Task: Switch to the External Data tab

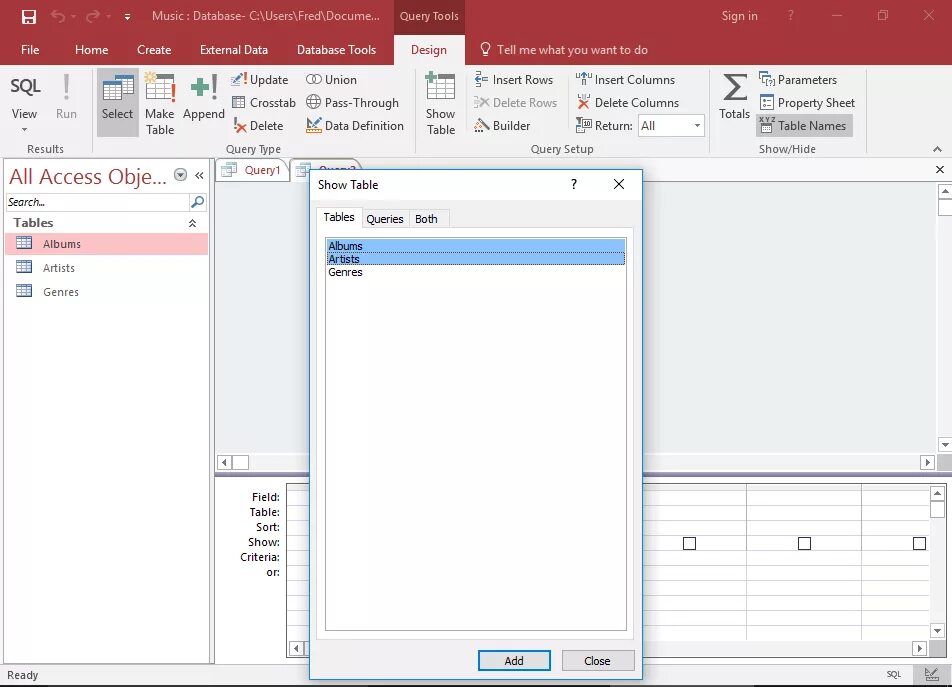Action: [x=234, y=50]
